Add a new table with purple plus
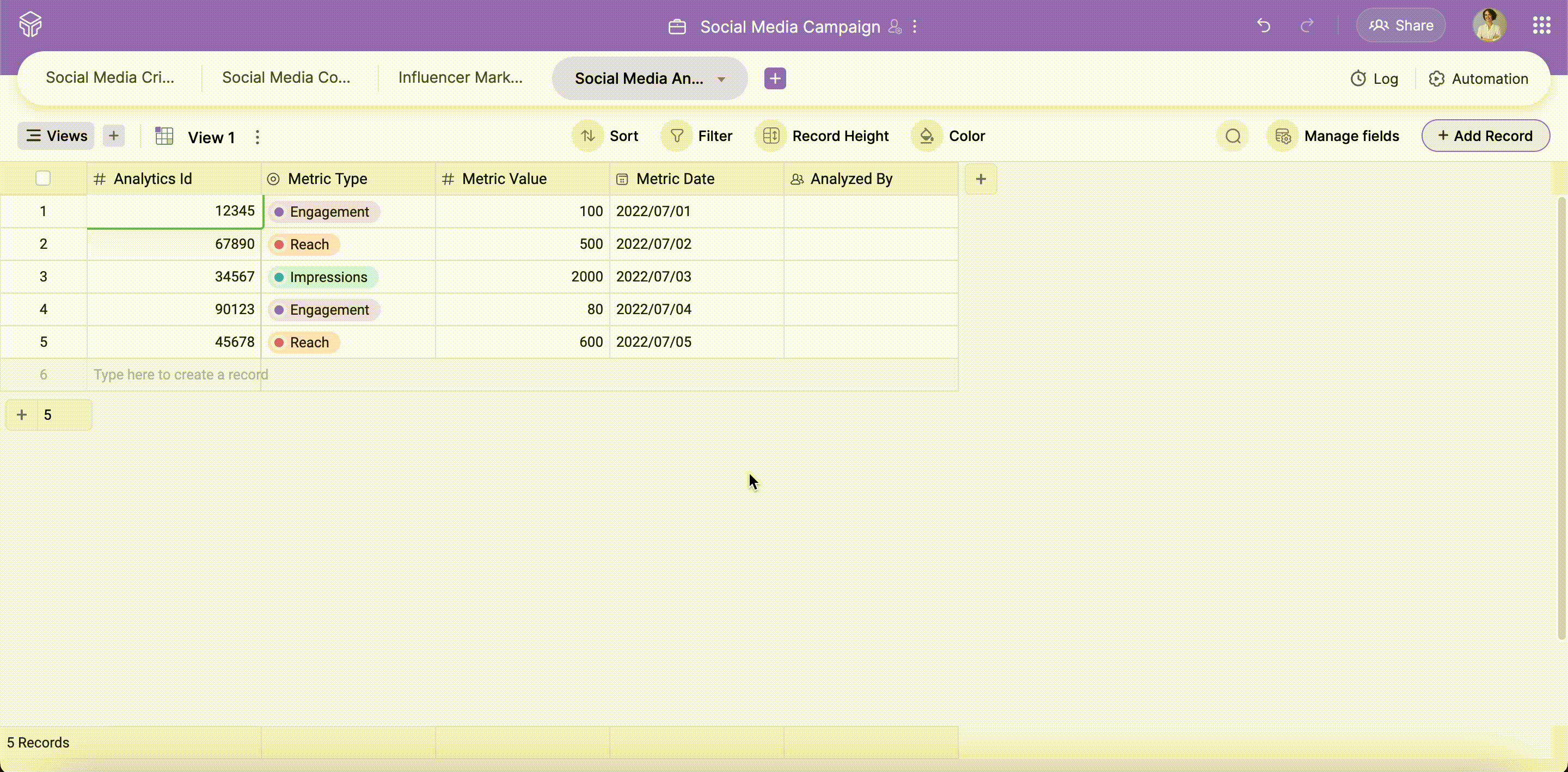This screenshot has height=772, width=1568. (775, 78)
